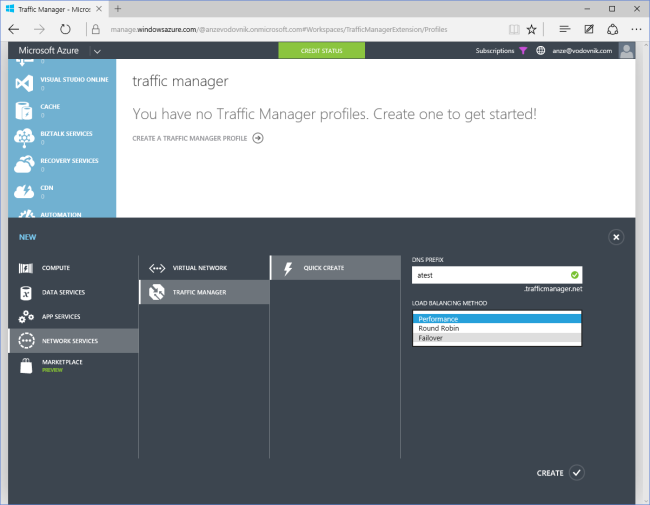Select the Network Services category
650x505 pixels.
73,341
